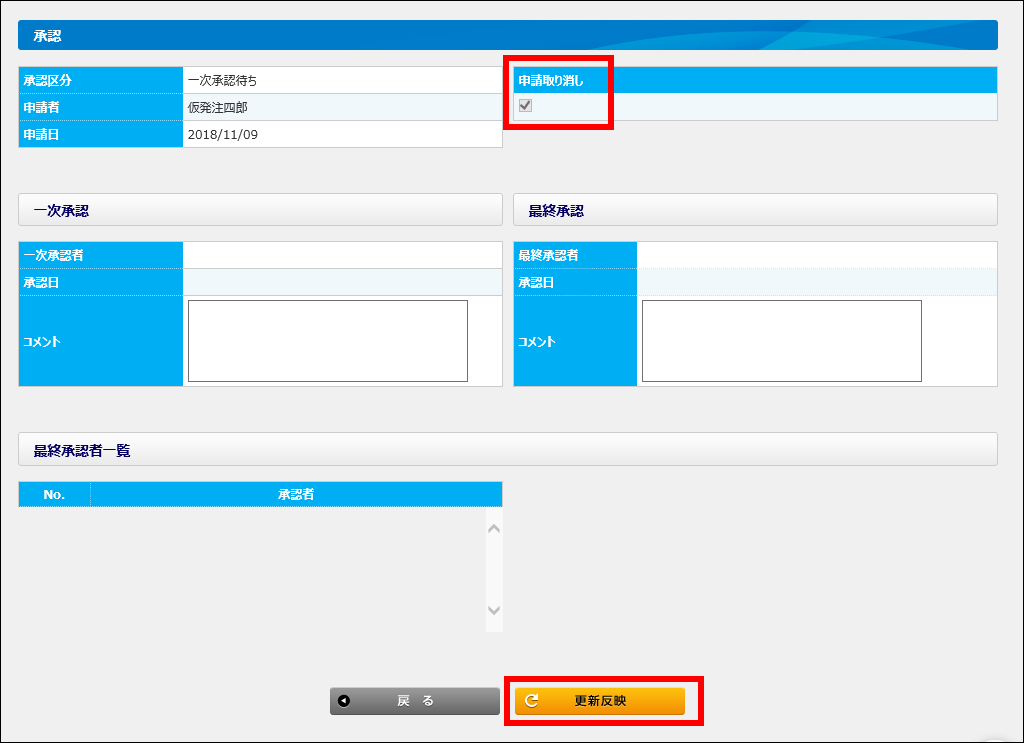
Task: Click the 最終承認 comment text box
Action: pyautogui.click(x=781, y=341)
